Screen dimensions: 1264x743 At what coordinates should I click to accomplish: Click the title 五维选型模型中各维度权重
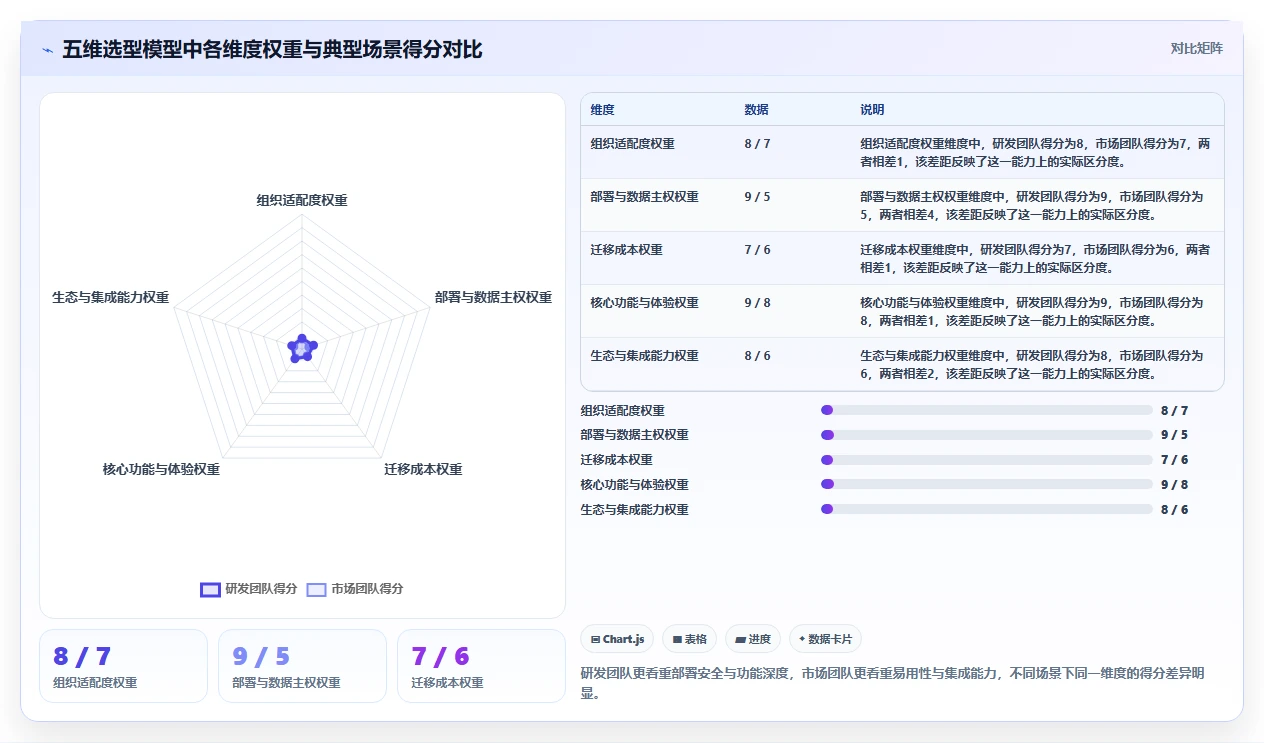272,49
